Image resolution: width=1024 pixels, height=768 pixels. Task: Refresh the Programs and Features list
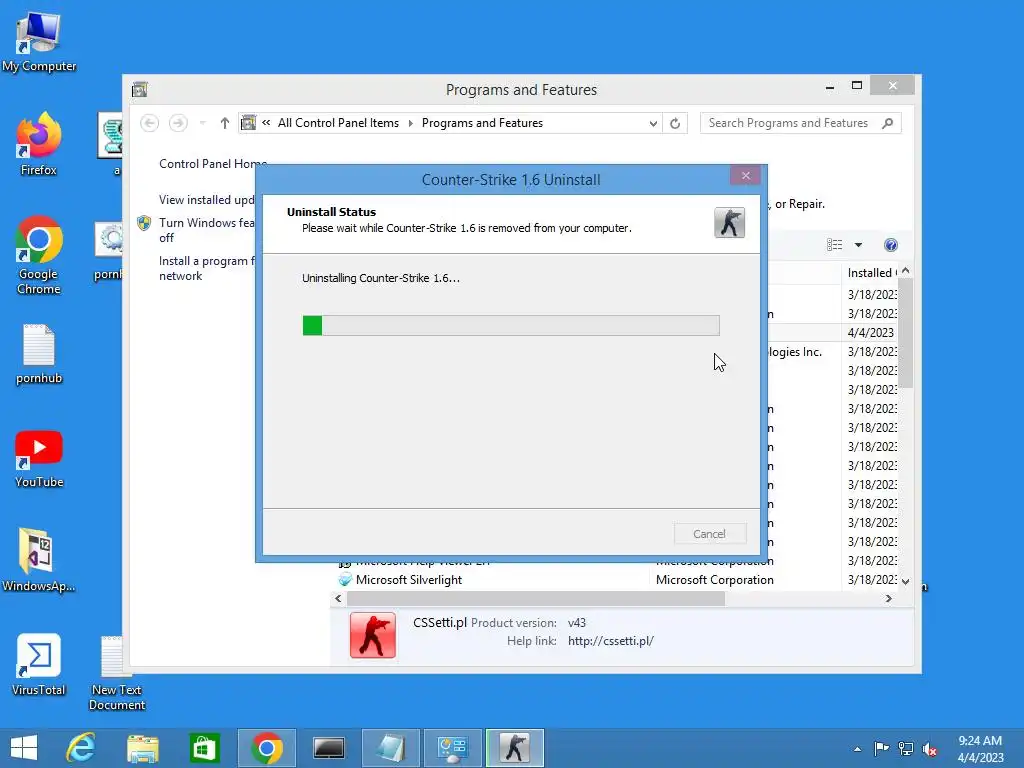(x=675, y=123)
